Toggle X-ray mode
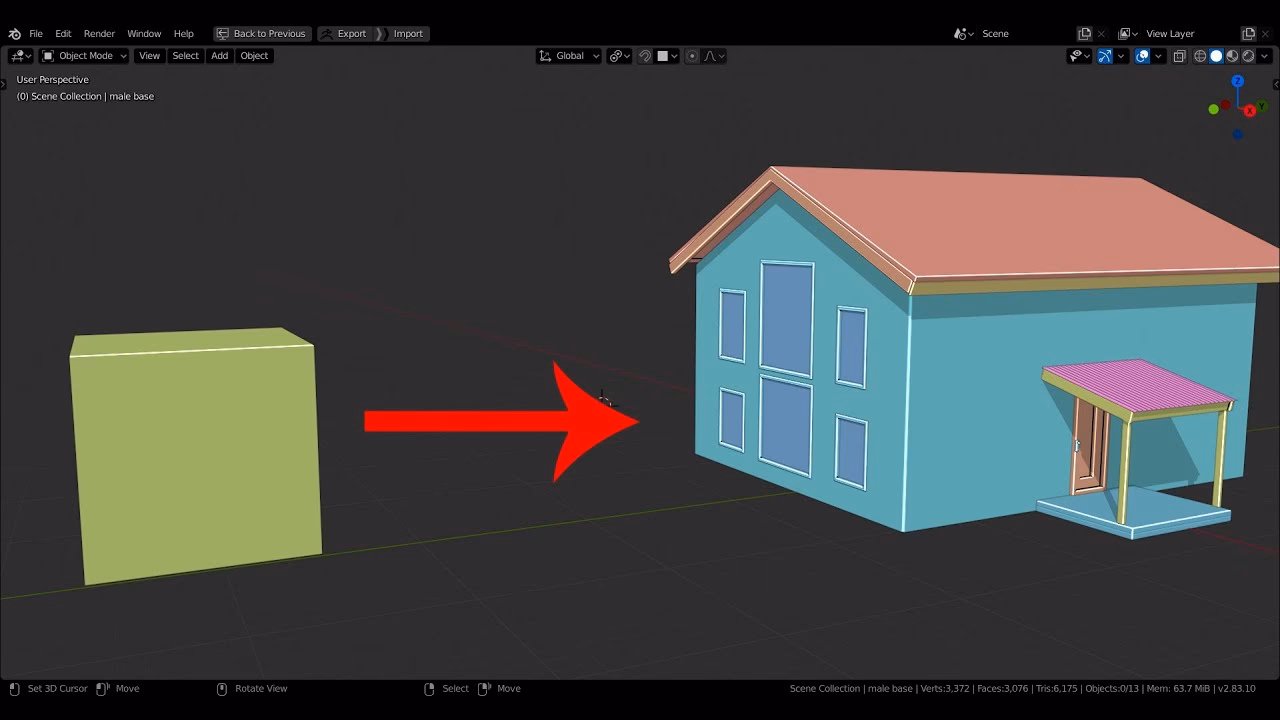This screenshot has height=720, width=1280. coord(1179,56)
